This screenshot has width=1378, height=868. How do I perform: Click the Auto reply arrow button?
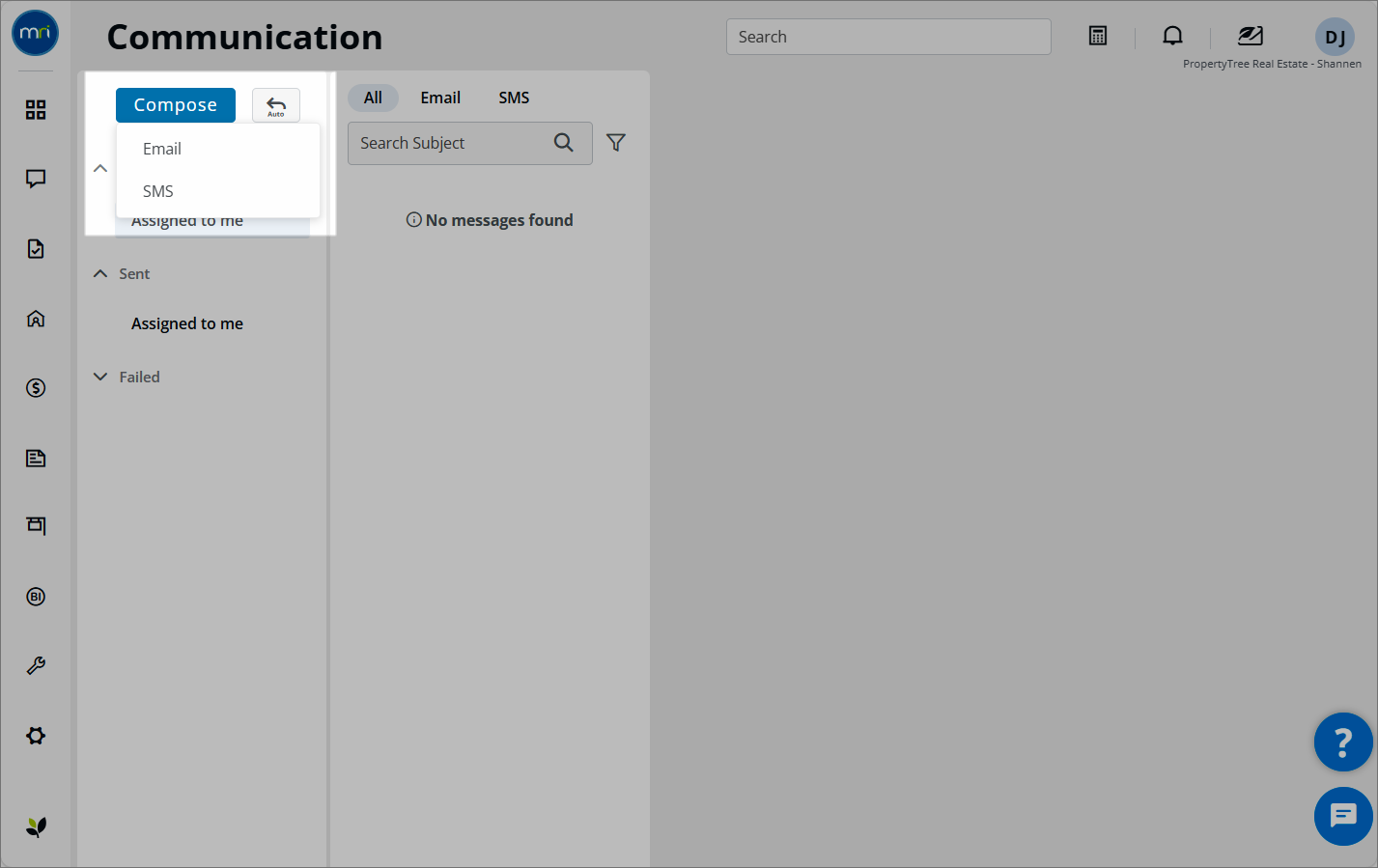(276, 105)
